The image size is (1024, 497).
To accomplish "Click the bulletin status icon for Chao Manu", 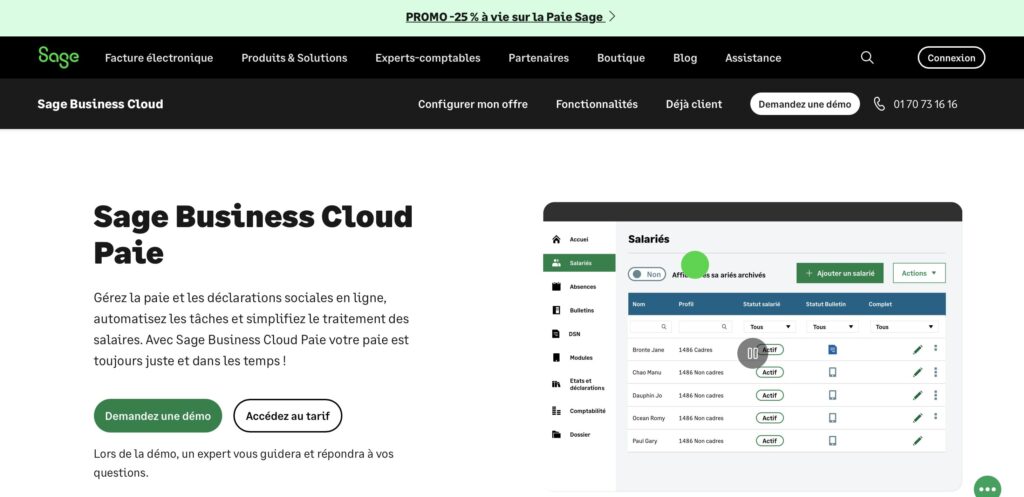I will pos(832,372).
